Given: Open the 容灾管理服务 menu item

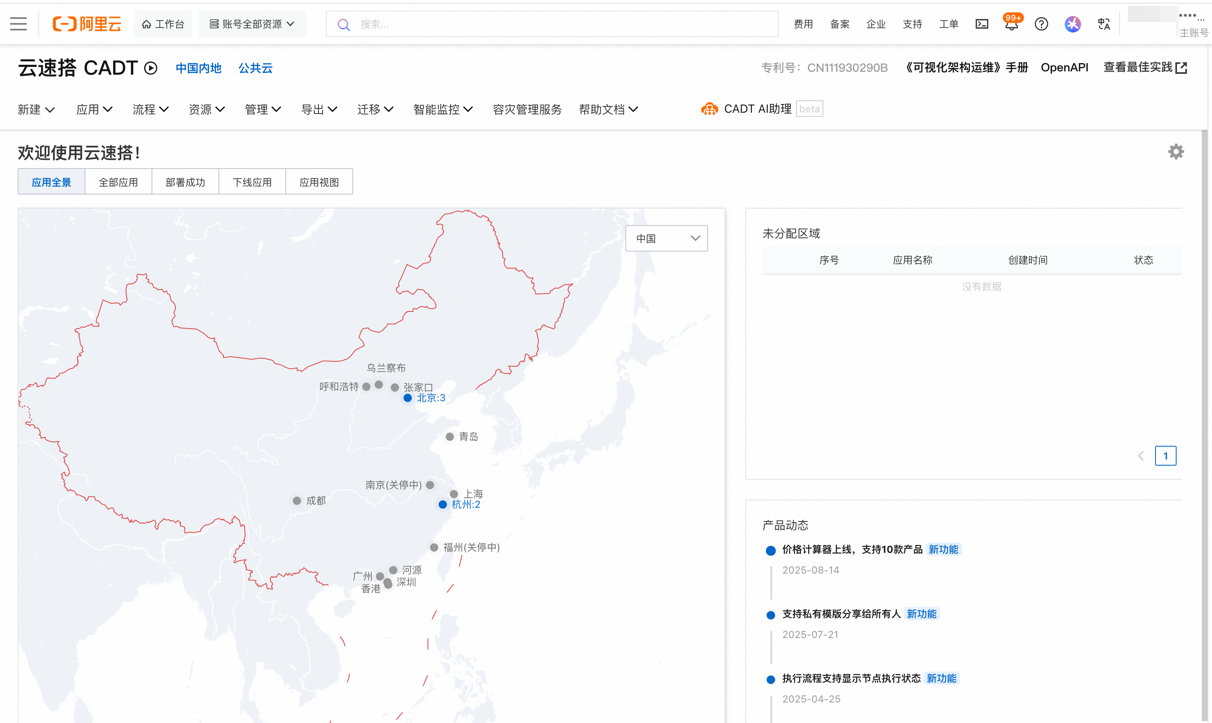Looking at the screenshot, I should [x=527, y=109].
